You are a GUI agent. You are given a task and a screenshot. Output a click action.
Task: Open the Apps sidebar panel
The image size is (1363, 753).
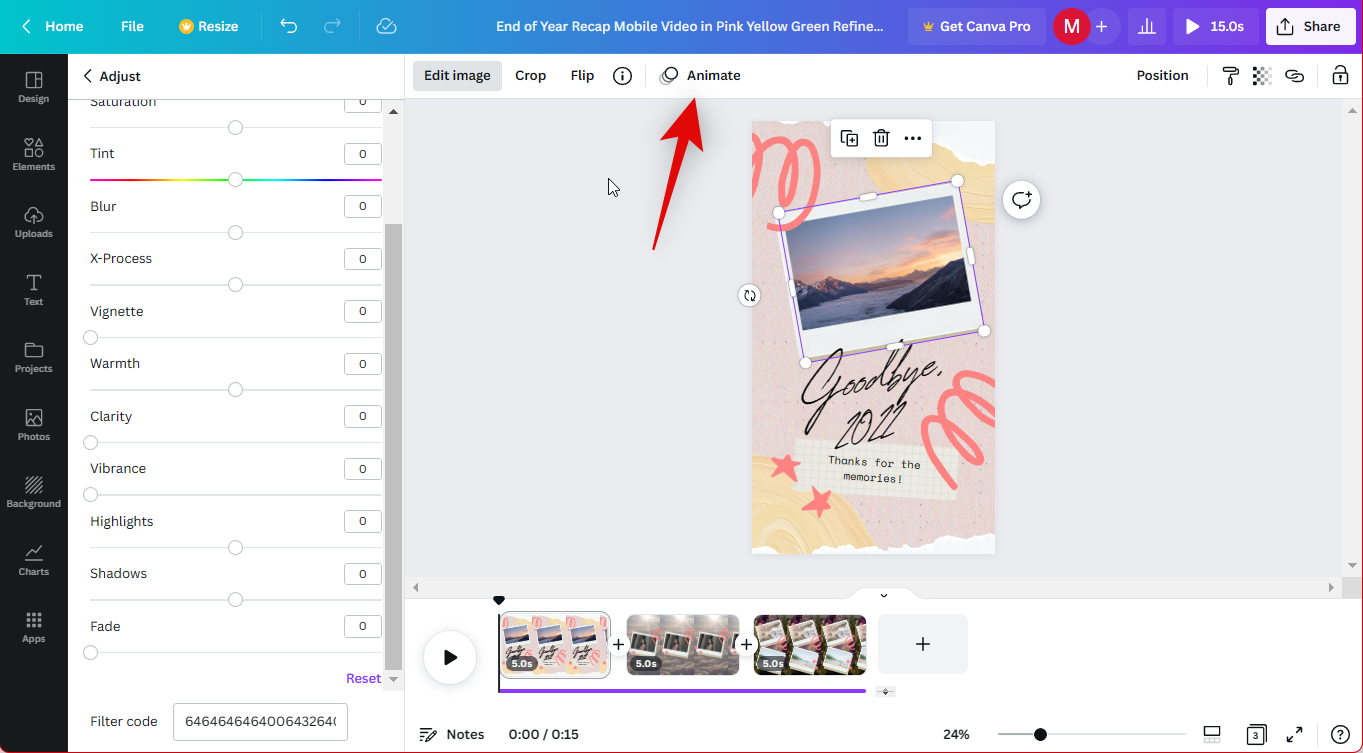click(x=33, y=627)
